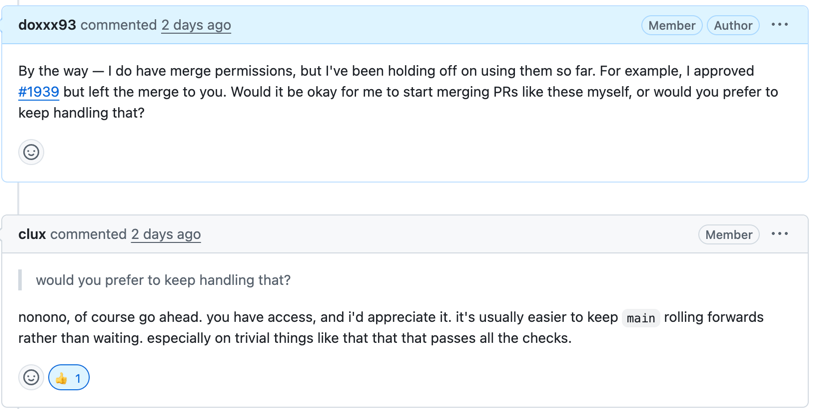Click the timestamp on doxxx93's comment
The width and height of the screenshot is (814, 409).
[196, 25]
